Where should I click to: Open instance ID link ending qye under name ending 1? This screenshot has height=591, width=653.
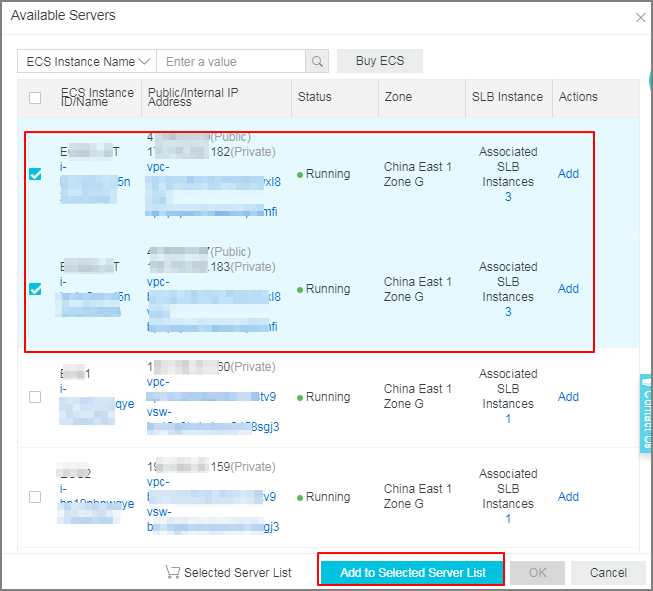point(97,403)
